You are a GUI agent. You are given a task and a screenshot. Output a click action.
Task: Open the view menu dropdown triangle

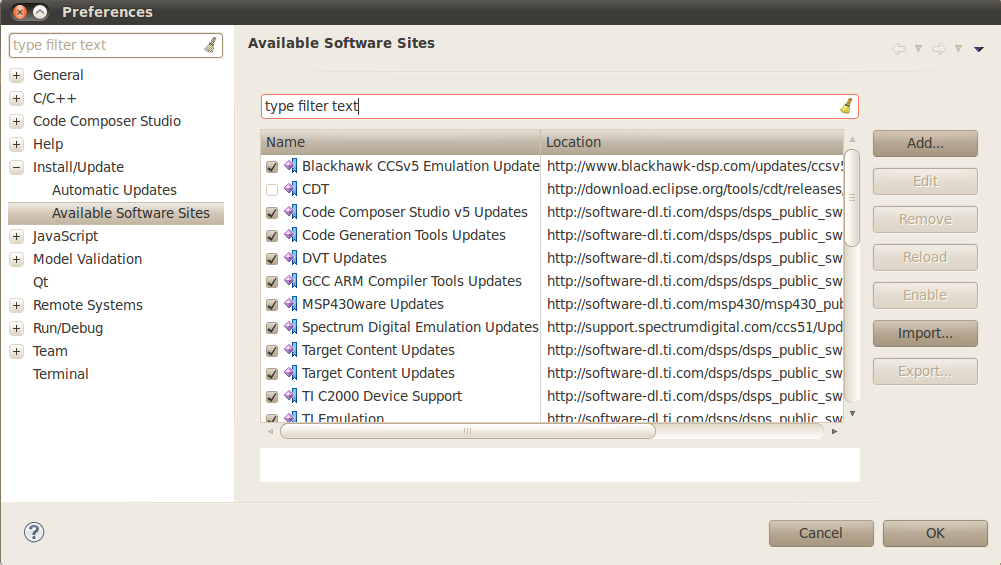[978, 49]
